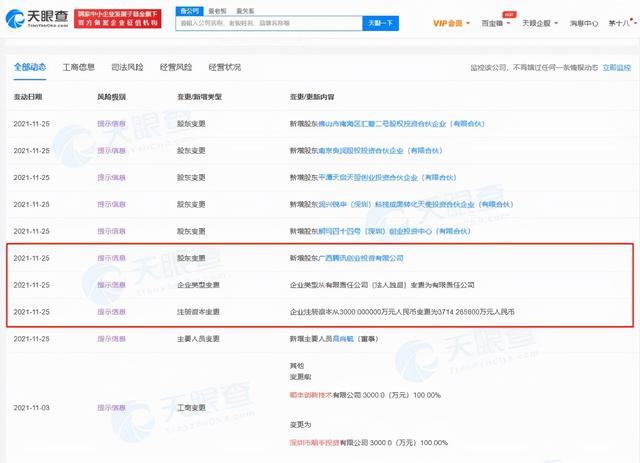
Task: Open the Tianyancha logo homepage link
Action: 37,19
